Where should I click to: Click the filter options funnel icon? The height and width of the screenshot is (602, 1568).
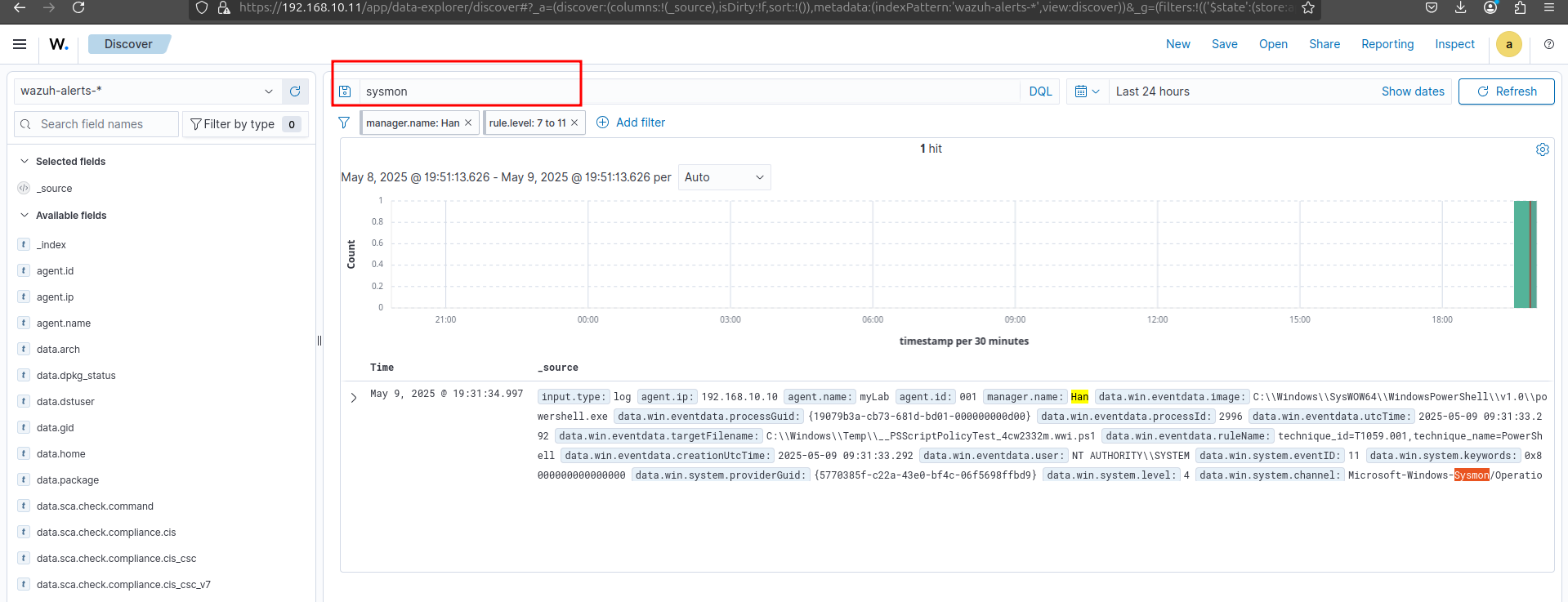coord(344,123)
